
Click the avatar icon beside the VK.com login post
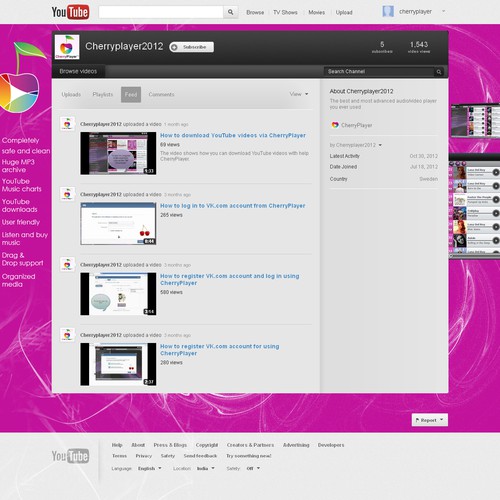click(x=67, y=194)
